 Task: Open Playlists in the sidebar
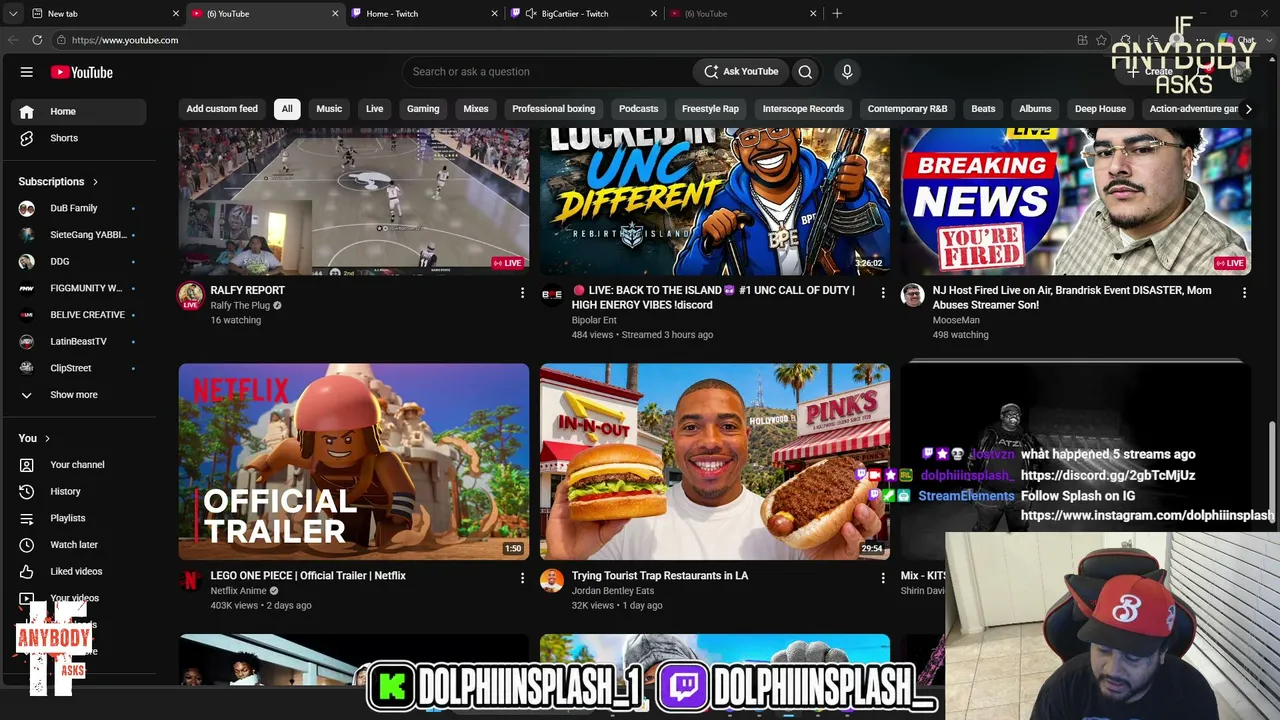click(x=78, y=518)
